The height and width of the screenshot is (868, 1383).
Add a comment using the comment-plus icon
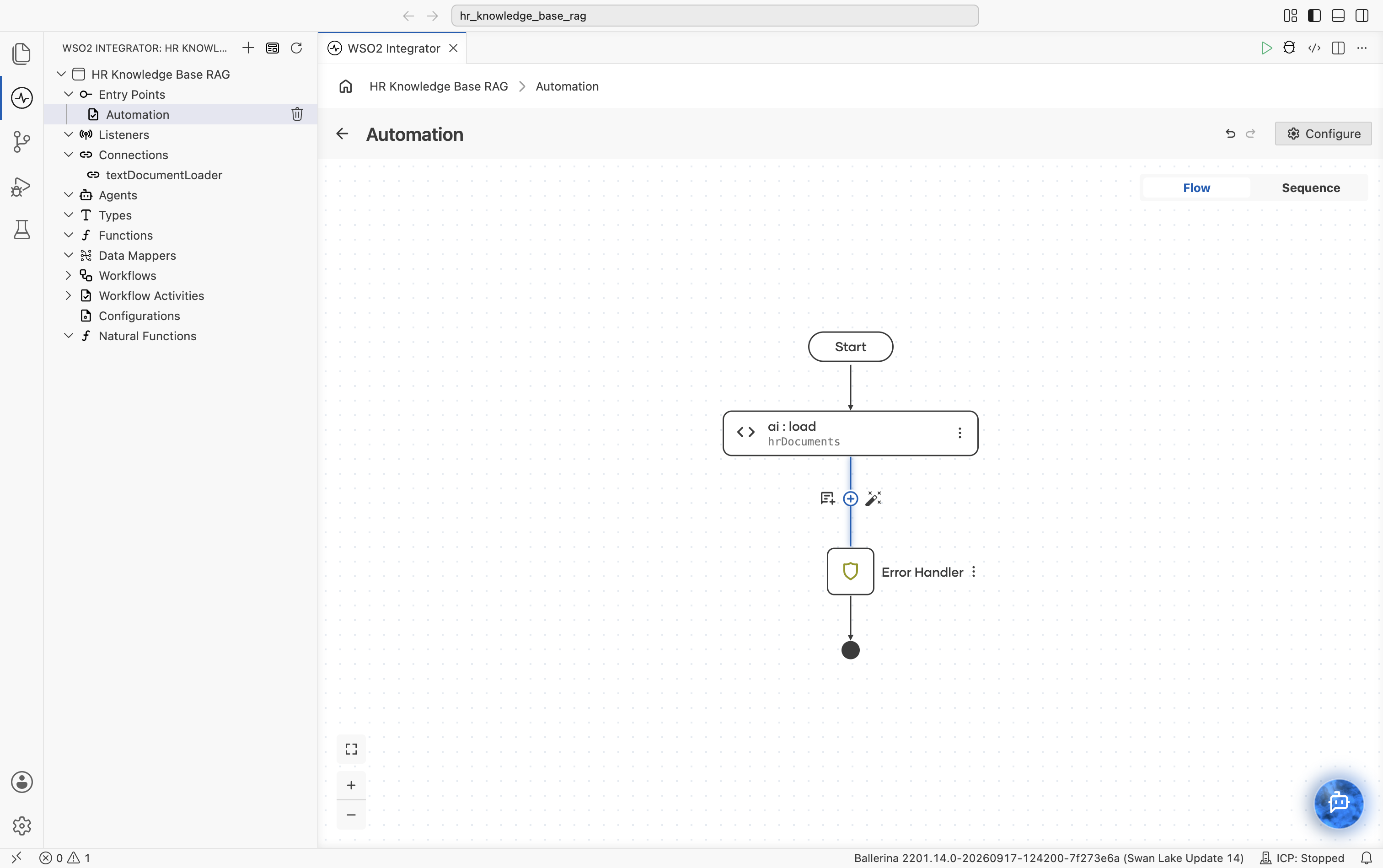pos(827,498)
